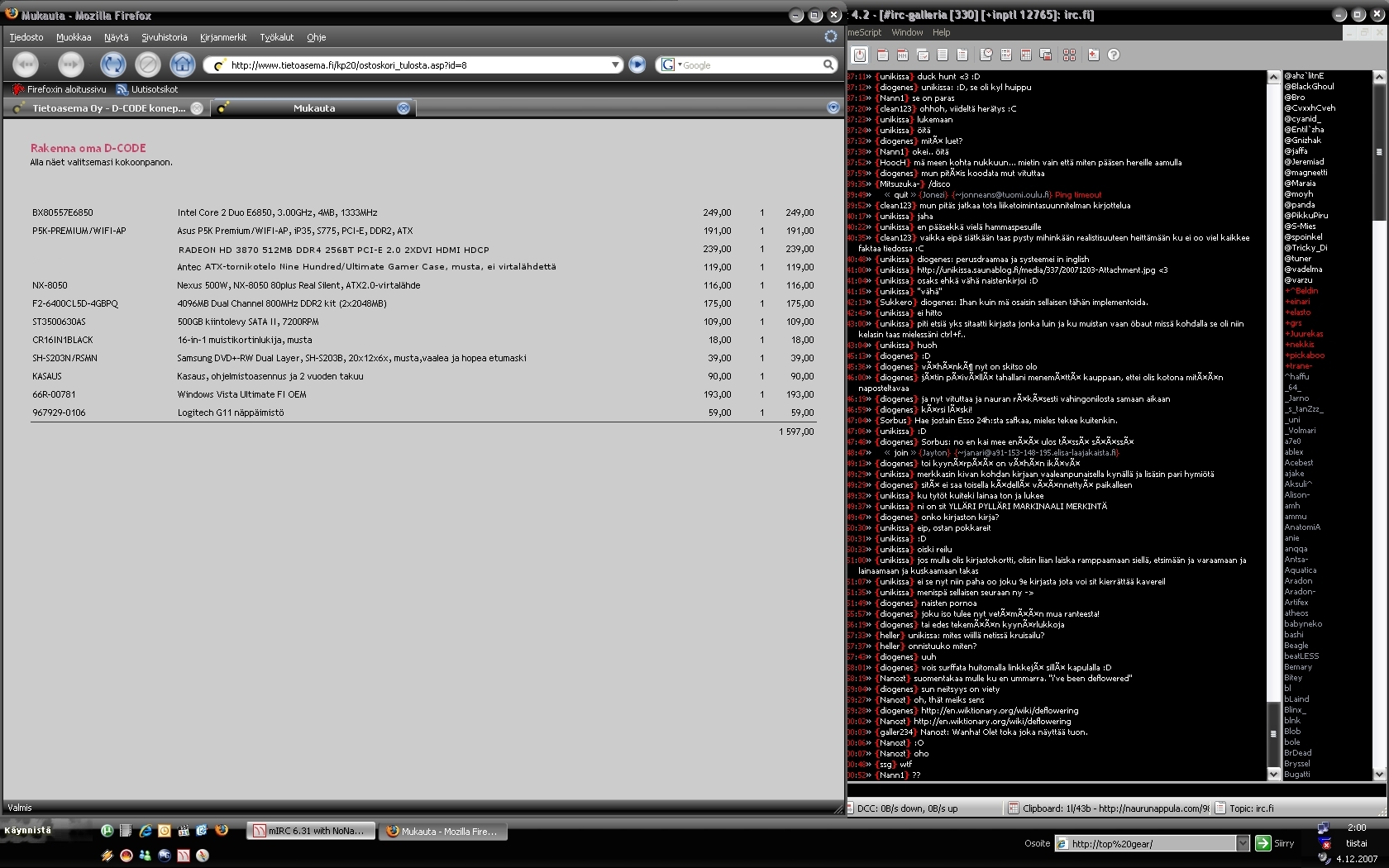Click Siirry button in taskbar address bar

[x=1275, y=843]
